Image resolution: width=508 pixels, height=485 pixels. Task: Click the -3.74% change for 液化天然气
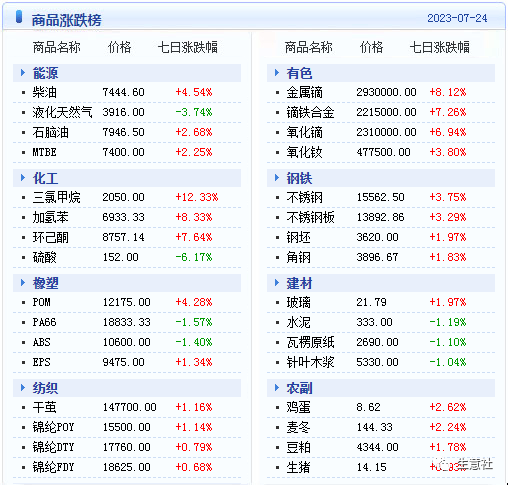194,112
